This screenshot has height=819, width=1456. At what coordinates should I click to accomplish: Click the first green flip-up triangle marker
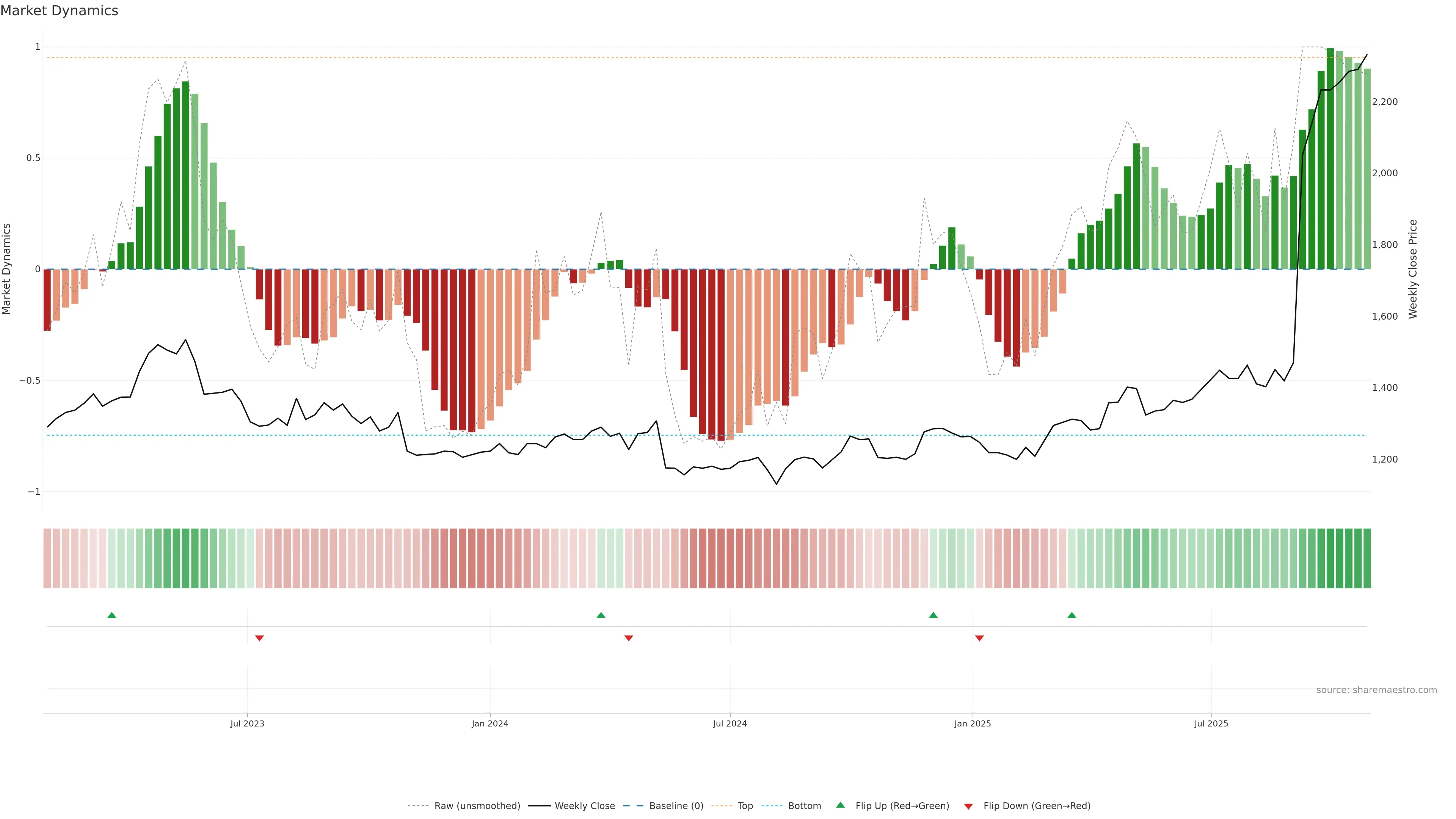click(x=112, y=615)
